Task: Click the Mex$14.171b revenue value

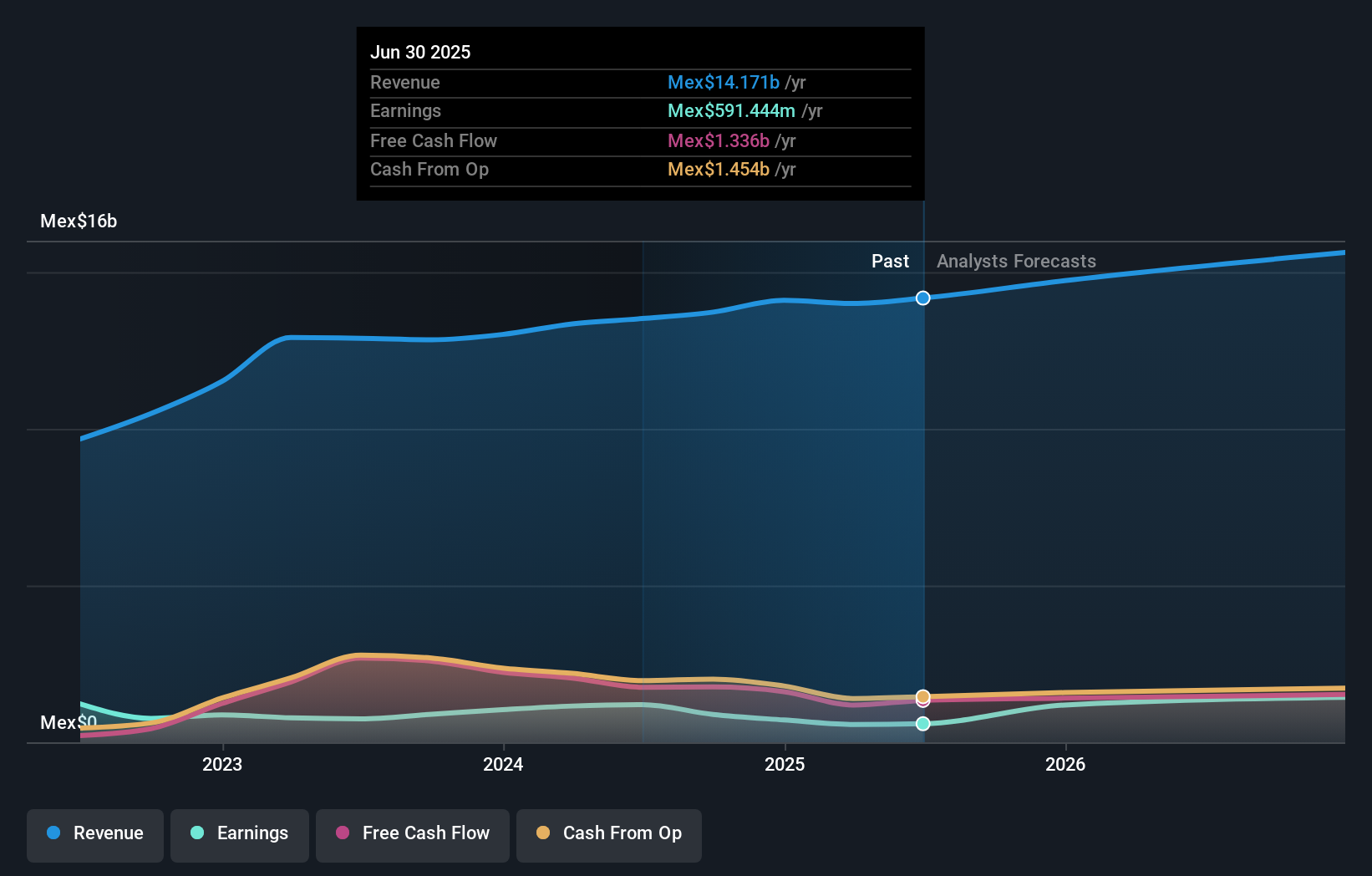Action: 724,82
